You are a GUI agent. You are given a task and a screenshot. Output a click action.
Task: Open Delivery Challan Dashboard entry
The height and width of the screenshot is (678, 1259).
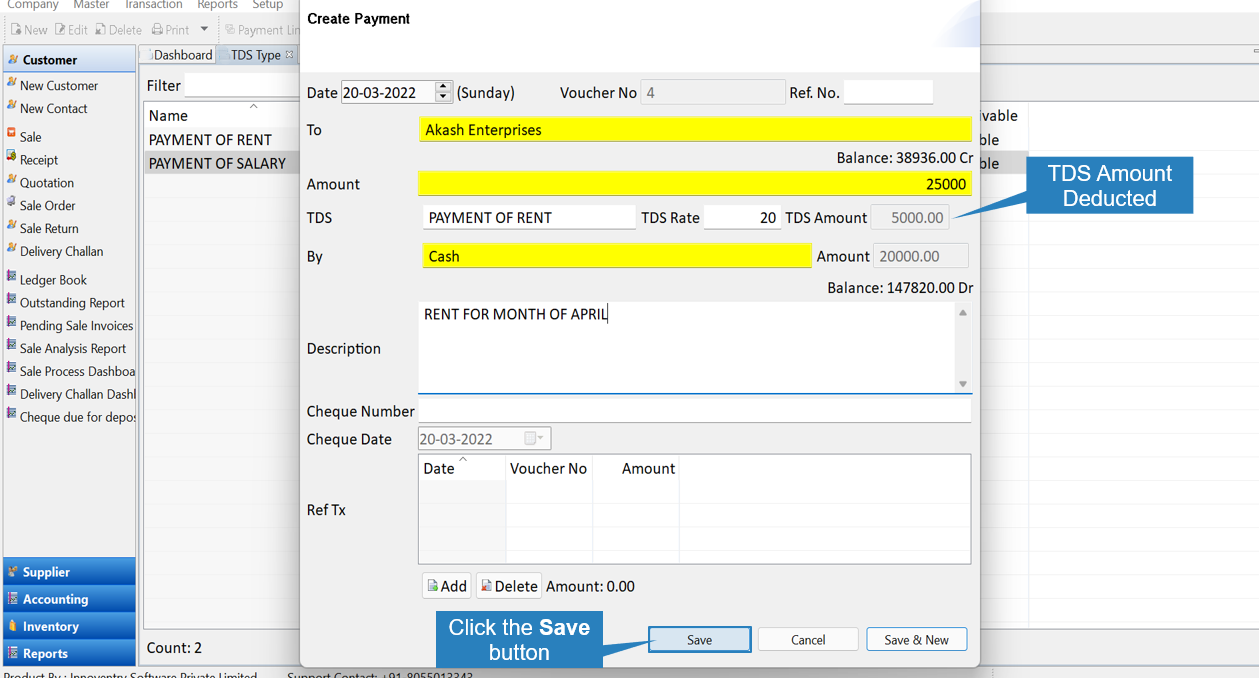coord(77,395)
